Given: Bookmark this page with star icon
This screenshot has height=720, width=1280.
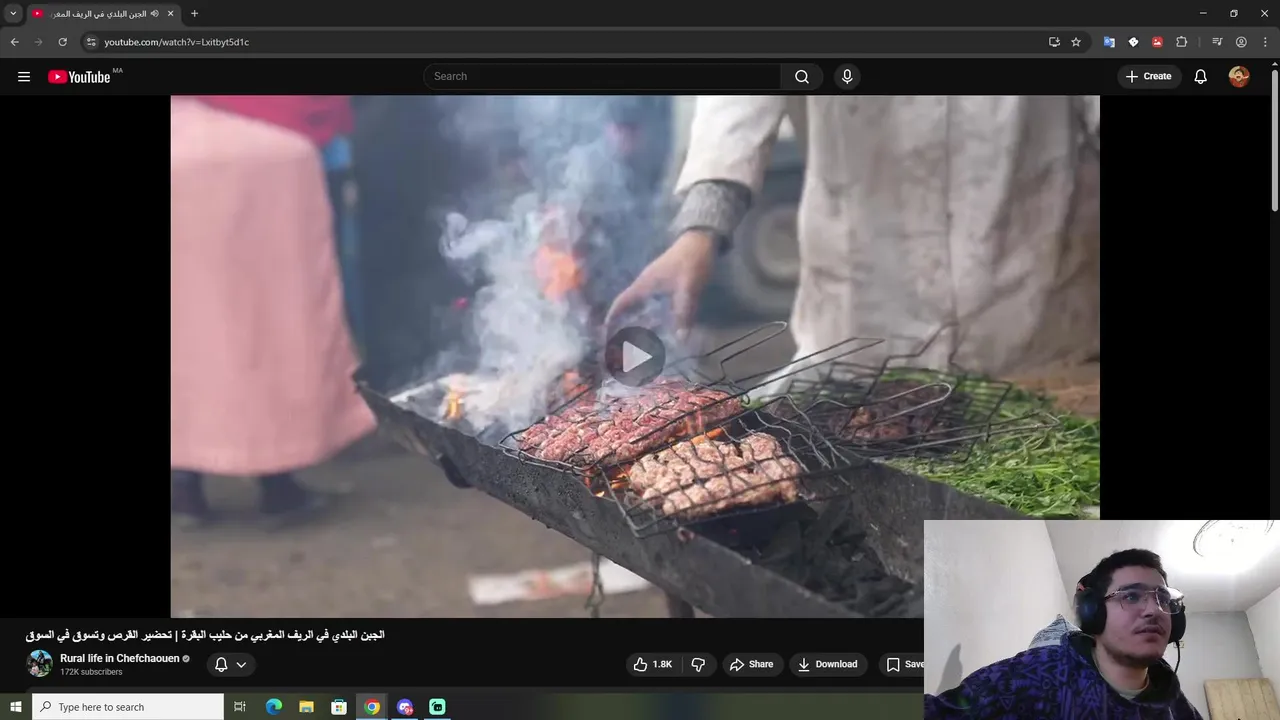Looking at the screenshot, I should pos(1076,42).
